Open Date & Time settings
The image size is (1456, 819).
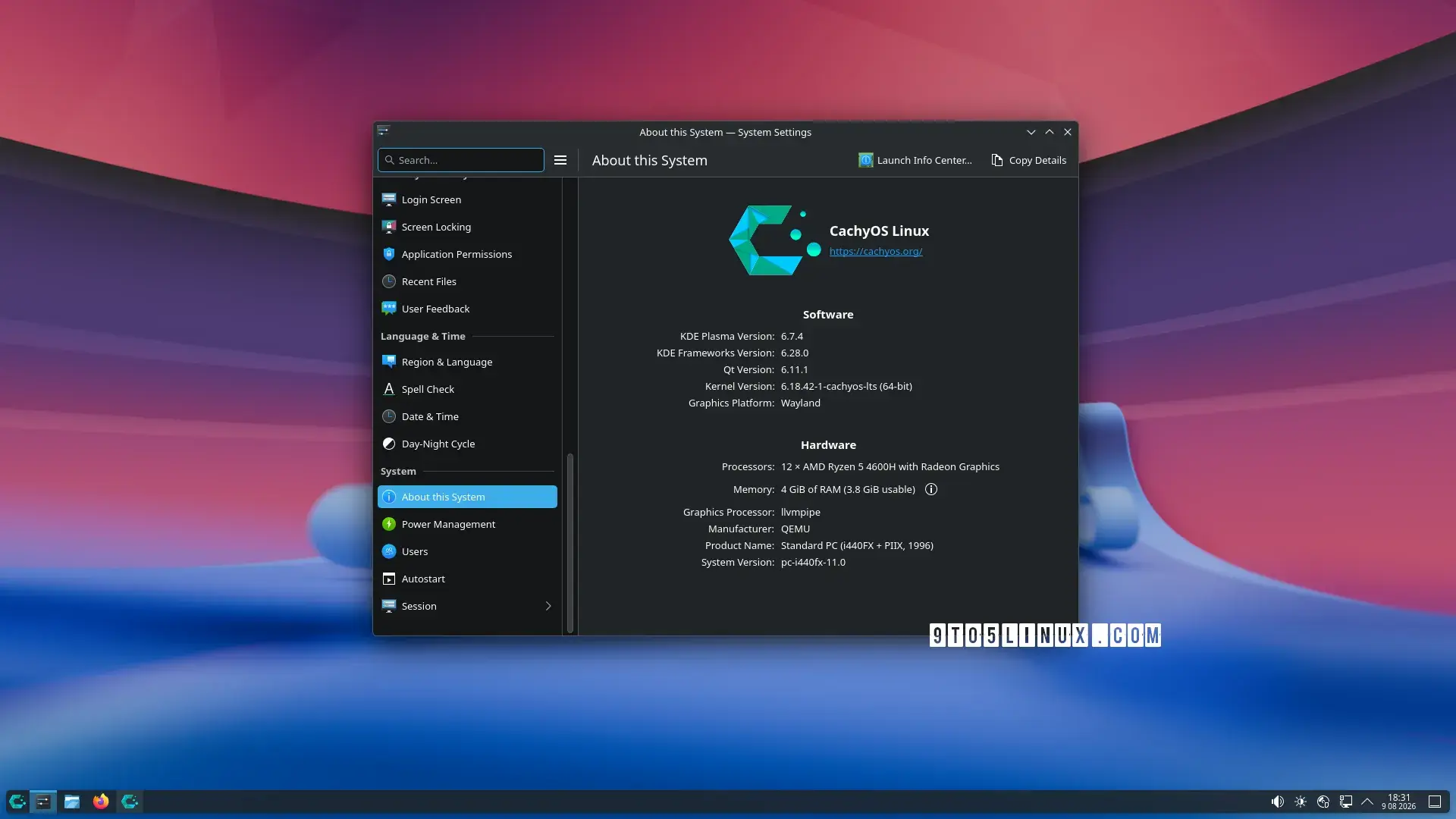[467, 416]
